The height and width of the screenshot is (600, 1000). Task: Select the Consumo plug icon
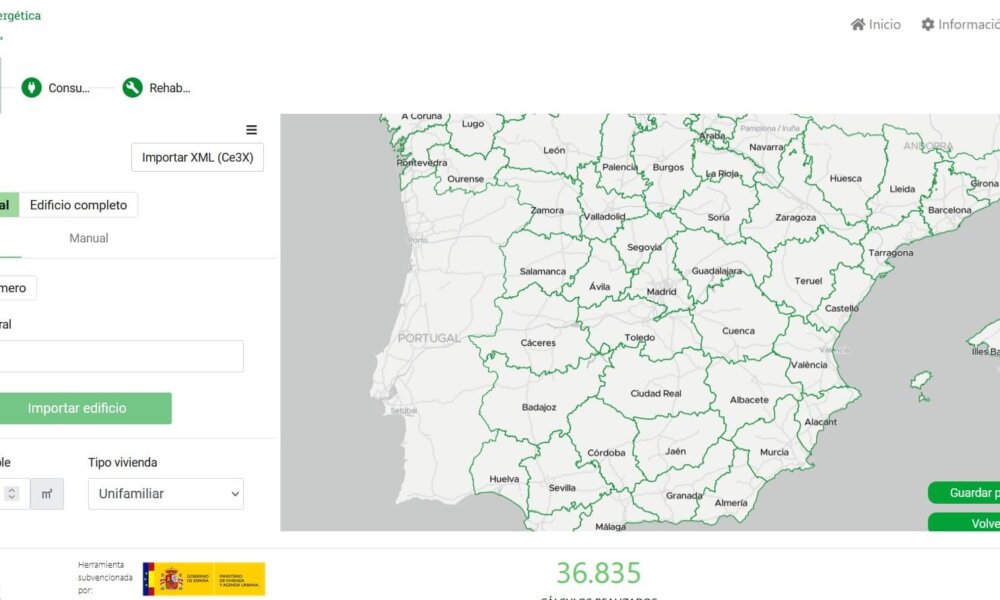click(32, 87)
